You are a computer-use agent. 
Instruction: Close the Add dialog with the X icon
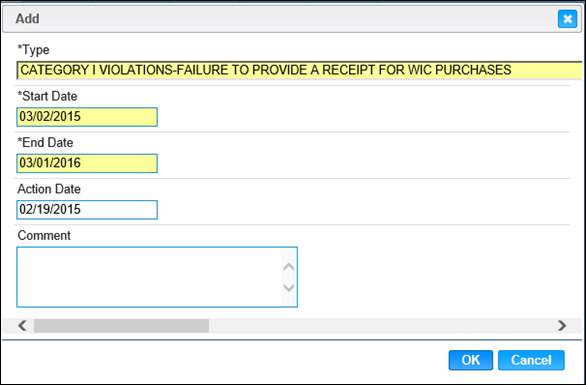[567, 19]
